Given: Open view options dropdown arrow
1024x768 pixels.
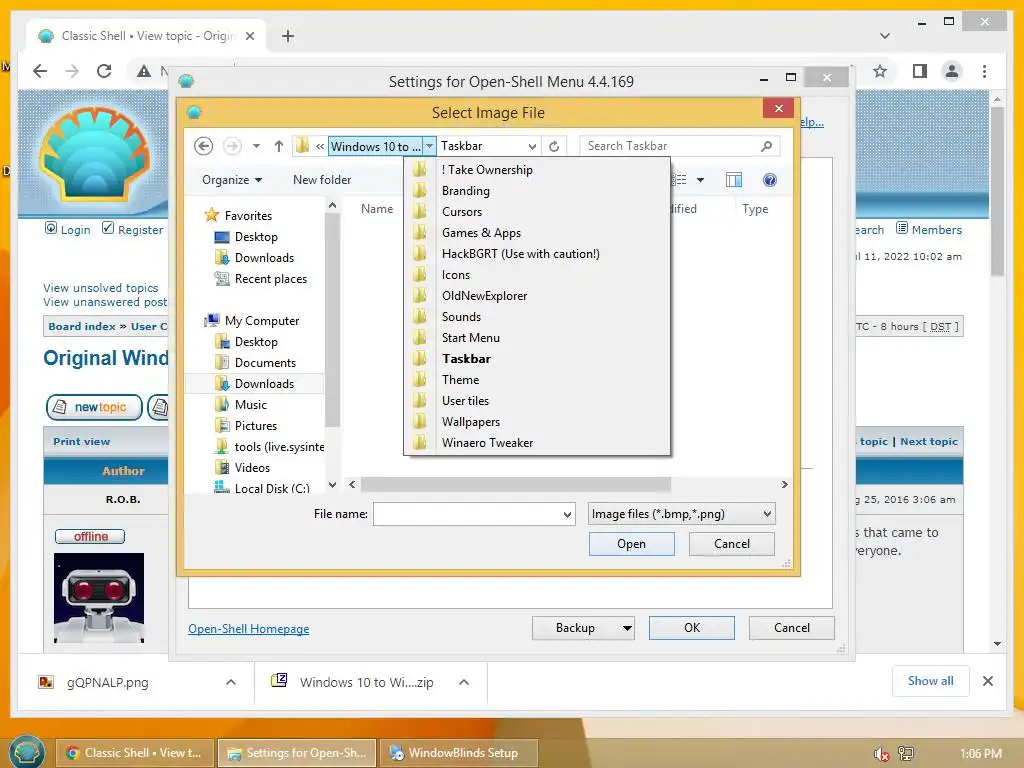Looking at the screenshot, I should click(x=700, y=180).
